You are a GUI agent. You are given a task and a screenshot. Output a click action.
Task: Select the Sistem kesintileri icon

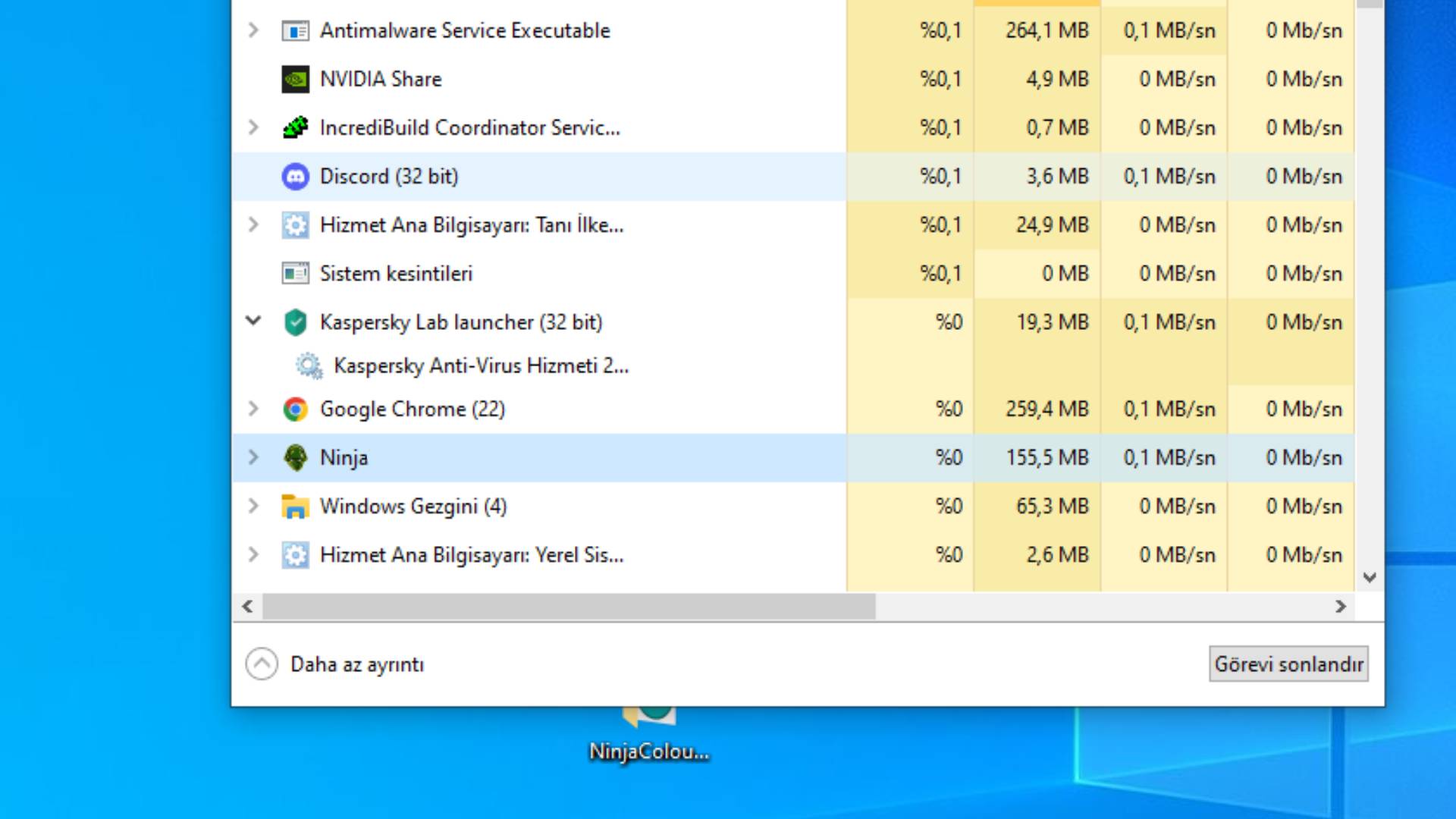point(295,274)
